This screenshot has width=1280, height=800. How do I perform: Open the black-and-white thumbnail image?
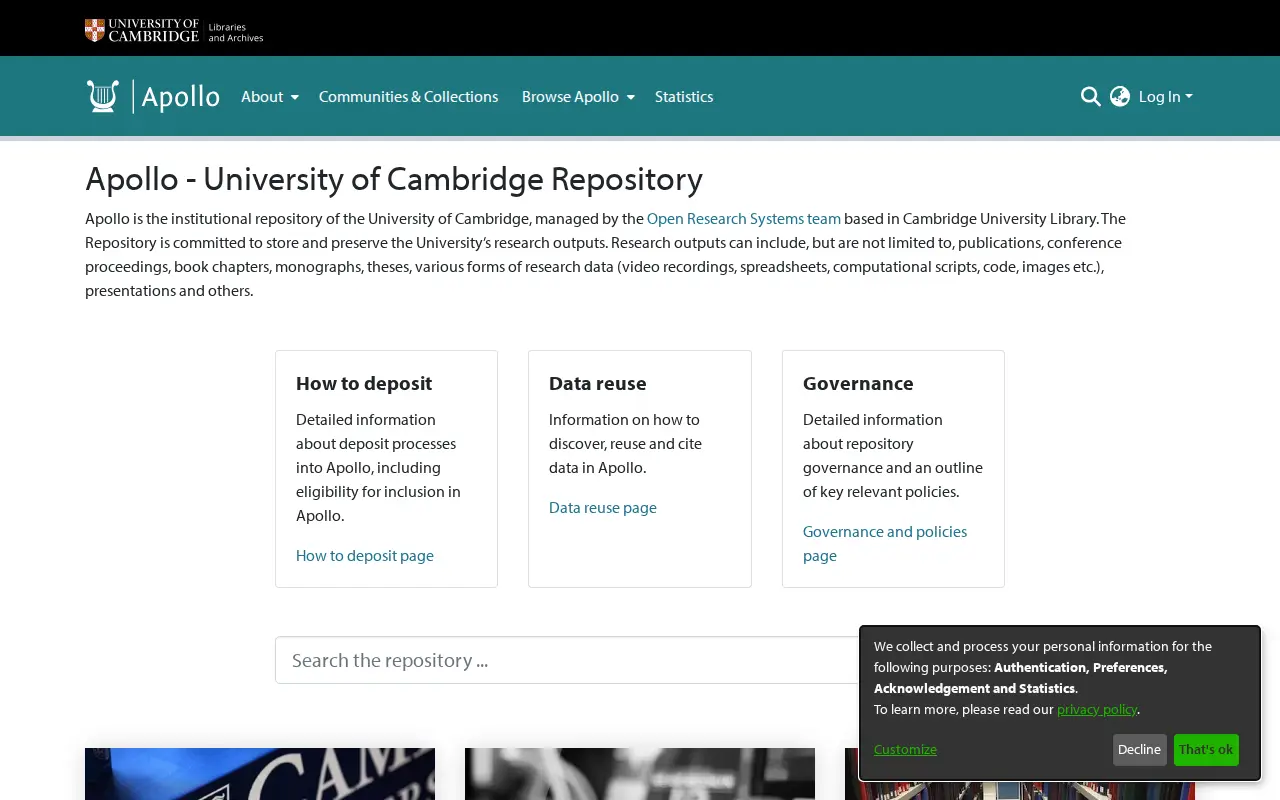coord(640,774)
